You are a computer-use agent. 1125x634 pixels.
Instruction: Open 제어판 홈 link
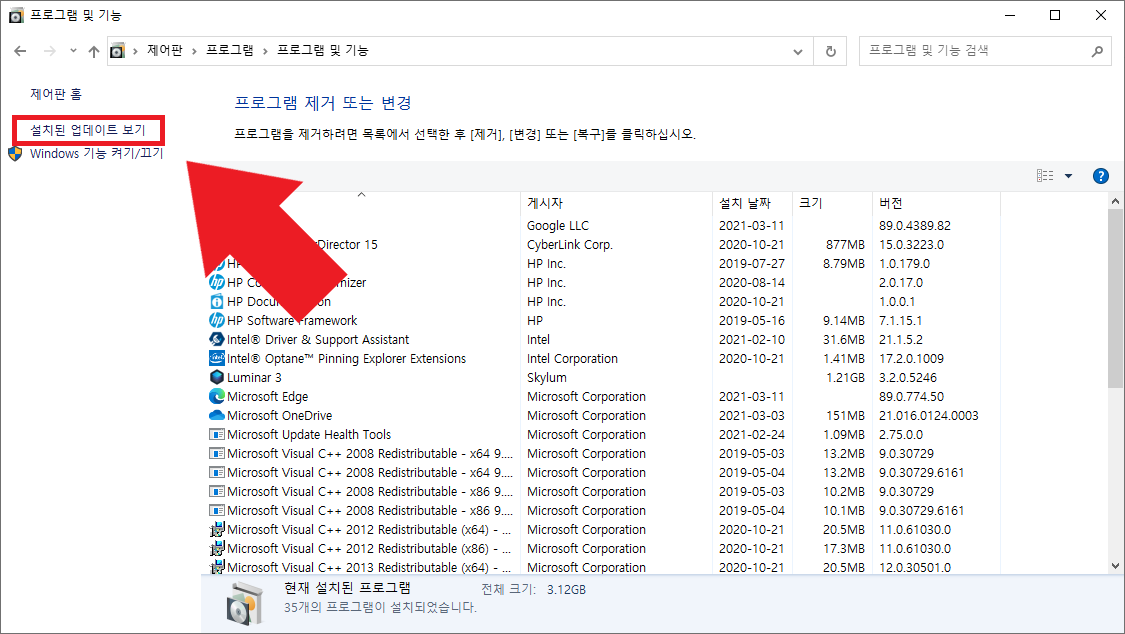pyautogui.click(x=56, y=94)
